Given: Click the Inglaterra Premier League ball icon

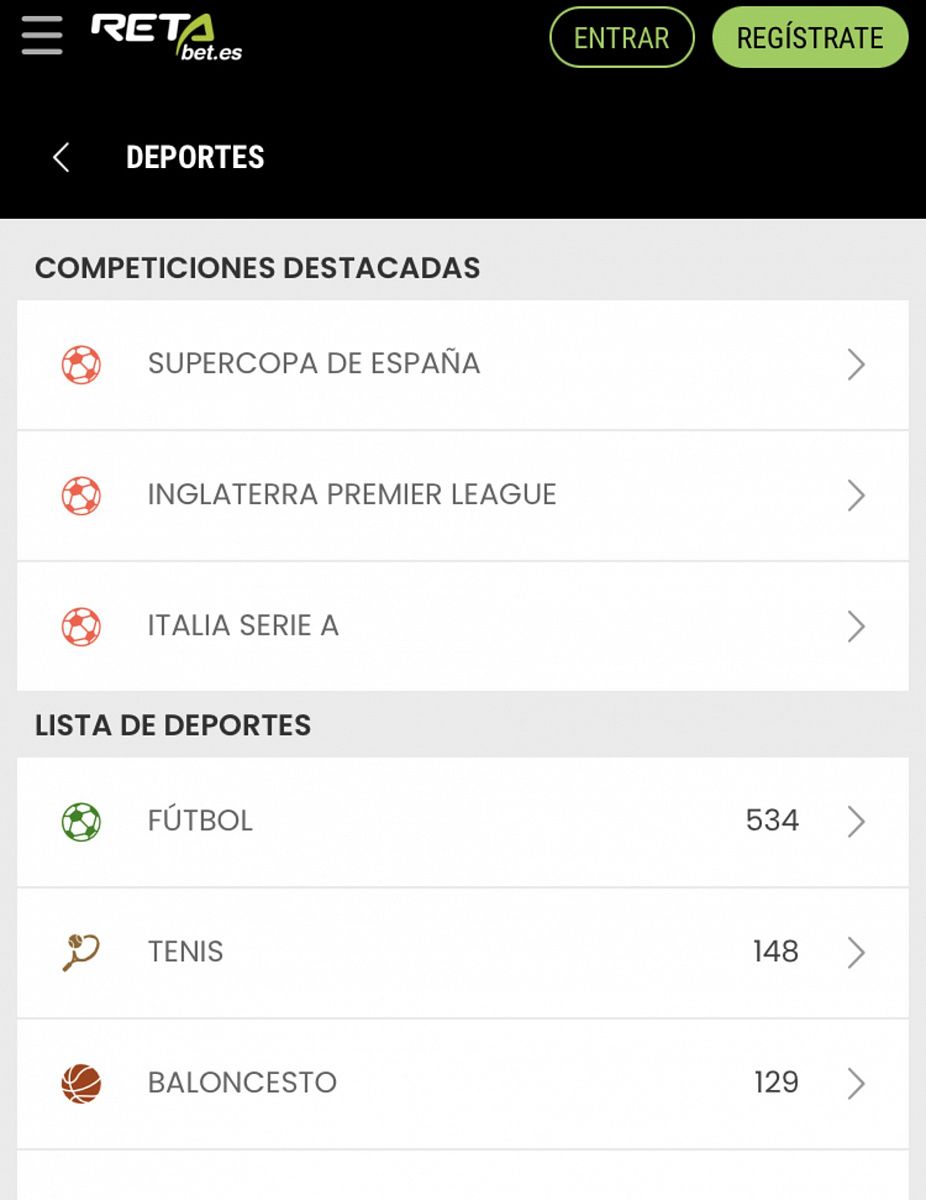Looking at the screenshot, I should pyautogui.click(x=81, y=496).
